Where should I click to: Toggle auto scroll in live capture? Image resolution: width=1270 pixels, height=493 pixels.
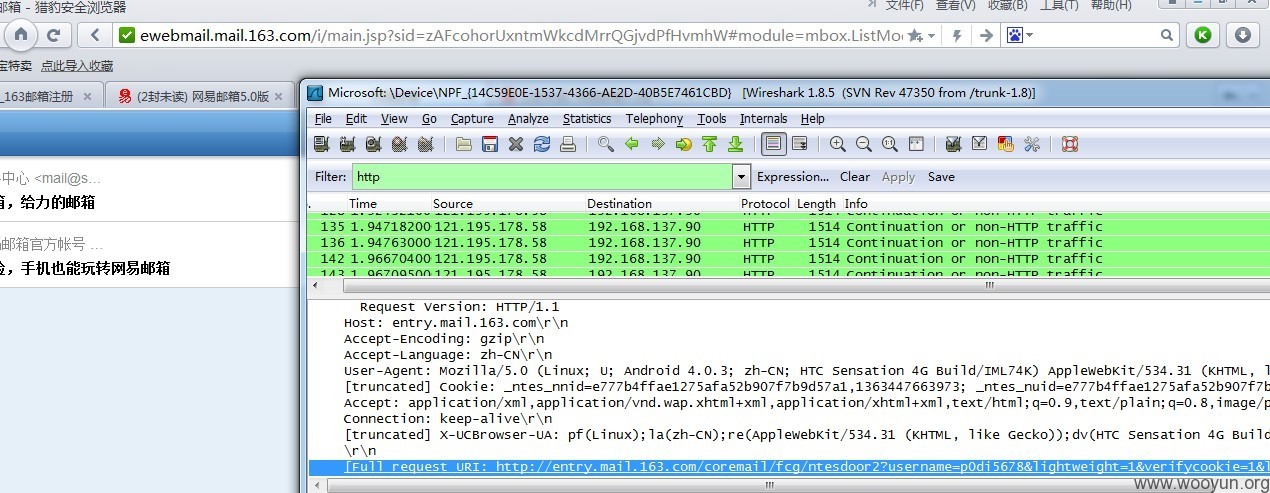click(800, 144)
